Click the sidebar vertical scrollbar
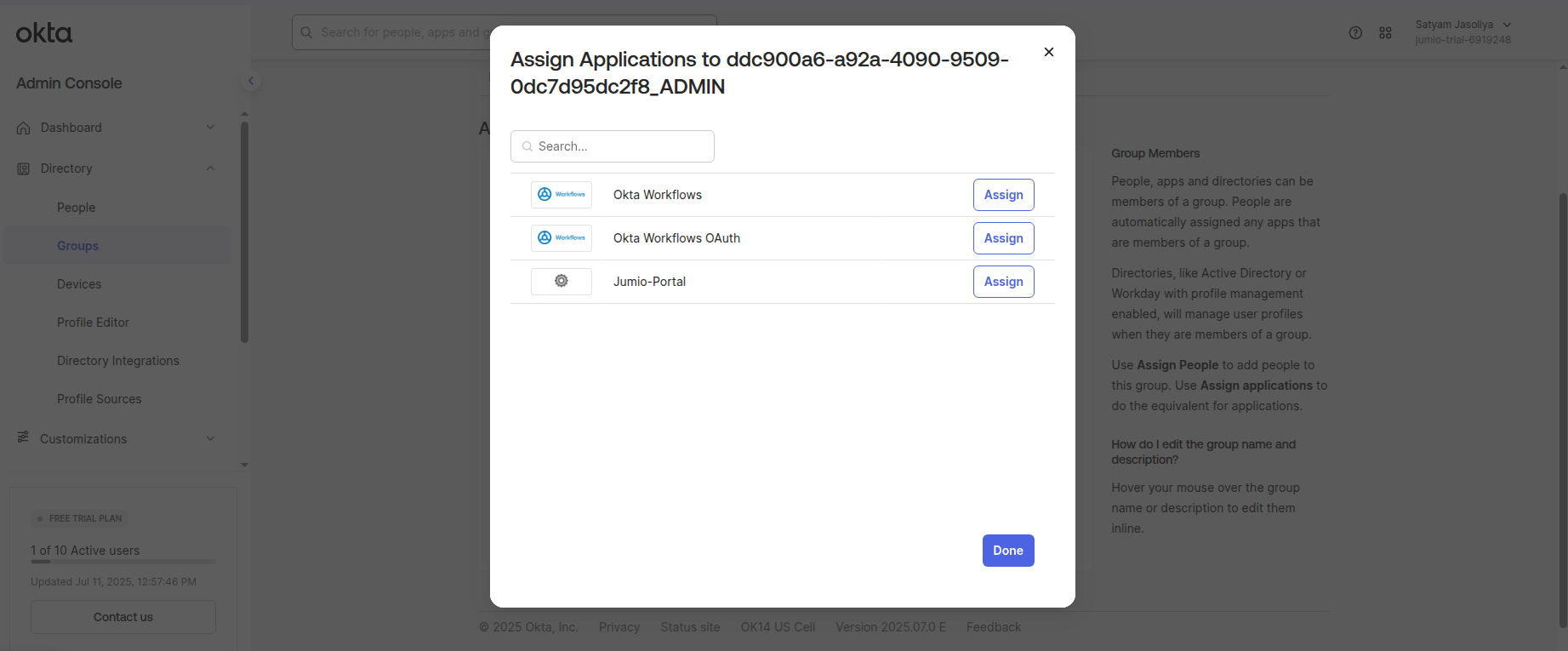Viewport: 1568px width, 651px height. pos(244,231)
